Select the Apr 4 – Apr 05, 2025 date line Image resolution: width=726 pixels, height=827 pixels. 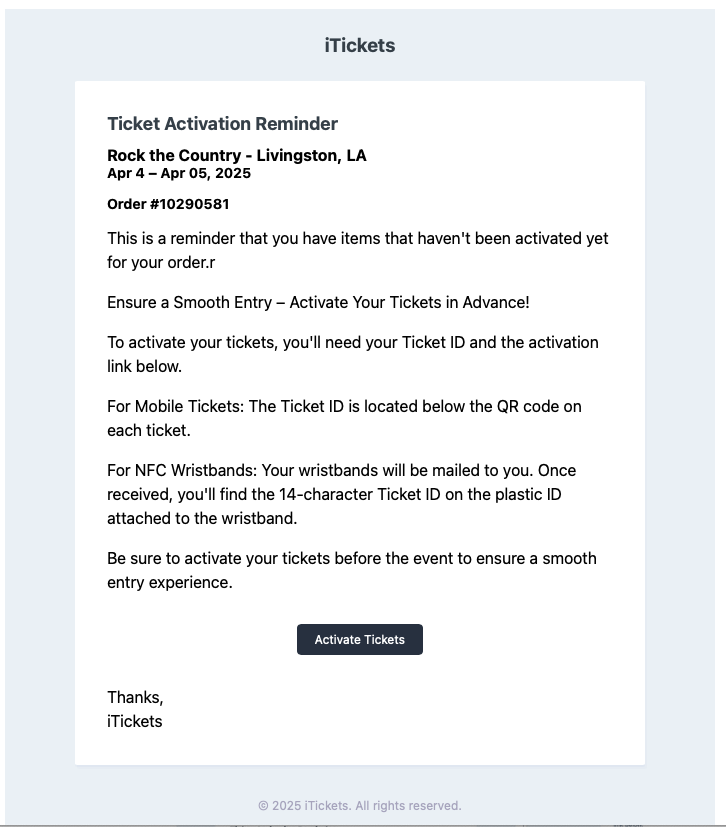pos(178,172)
